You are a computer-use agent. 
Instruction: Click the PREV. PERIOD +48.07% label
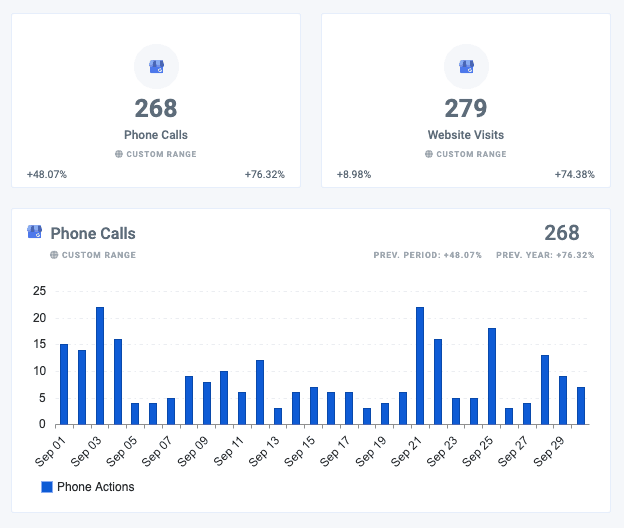click(x=427, y=255)
